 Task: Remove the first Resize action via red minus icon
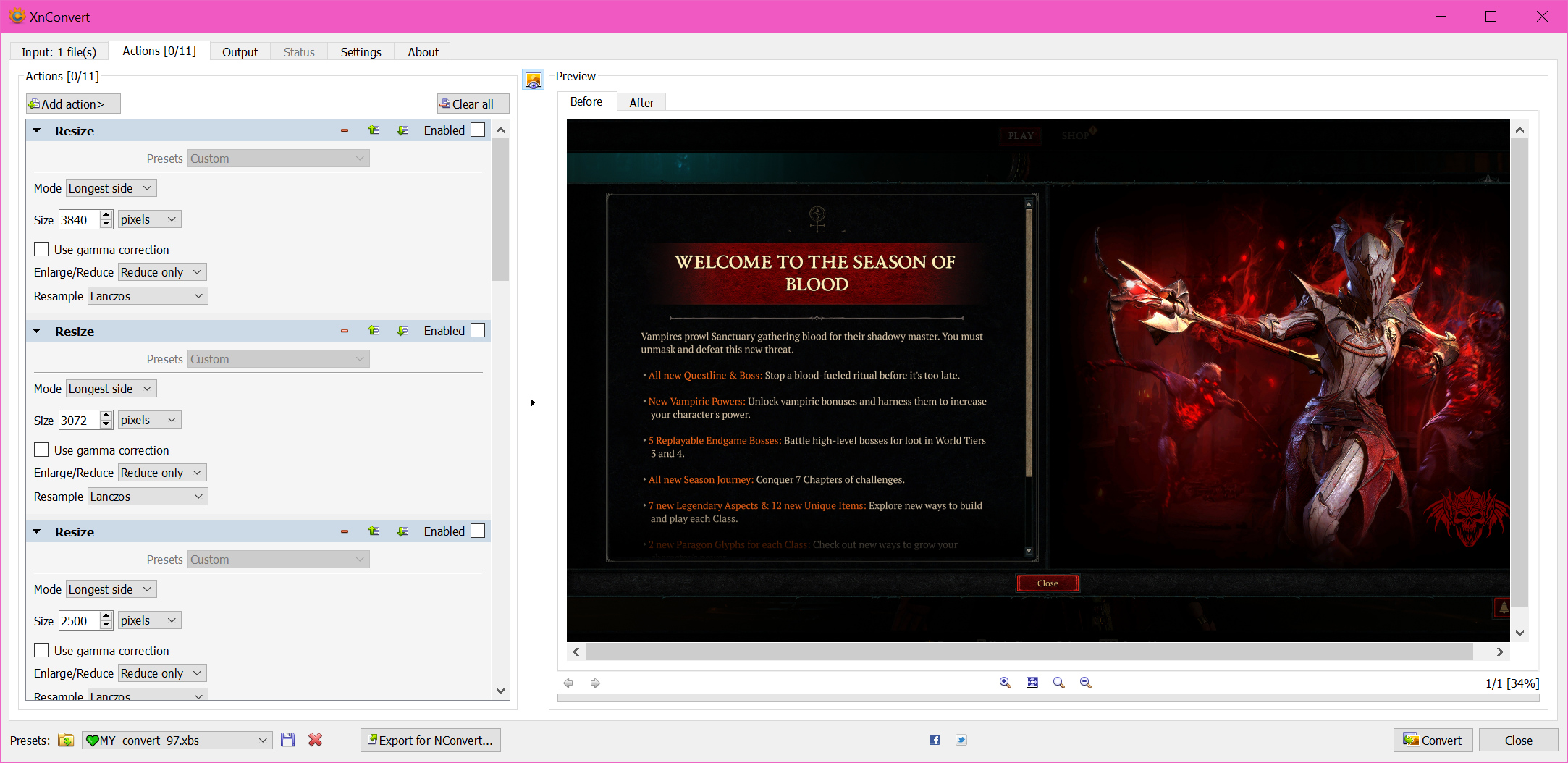point(345,131)
